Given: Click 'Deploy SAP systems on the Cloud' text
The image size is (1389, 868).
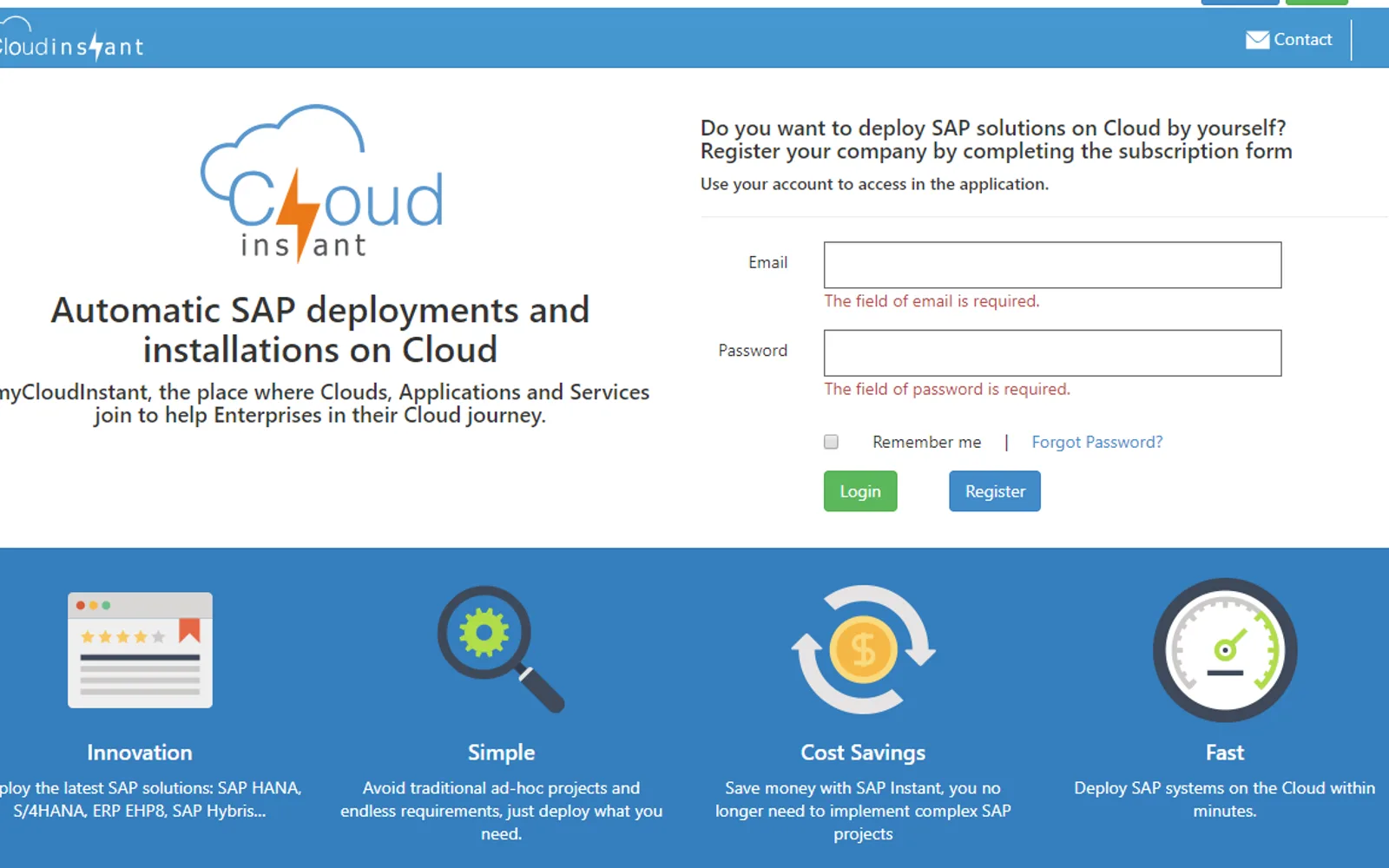Looking at the screenshot, I should click(x=1225, y=799).
